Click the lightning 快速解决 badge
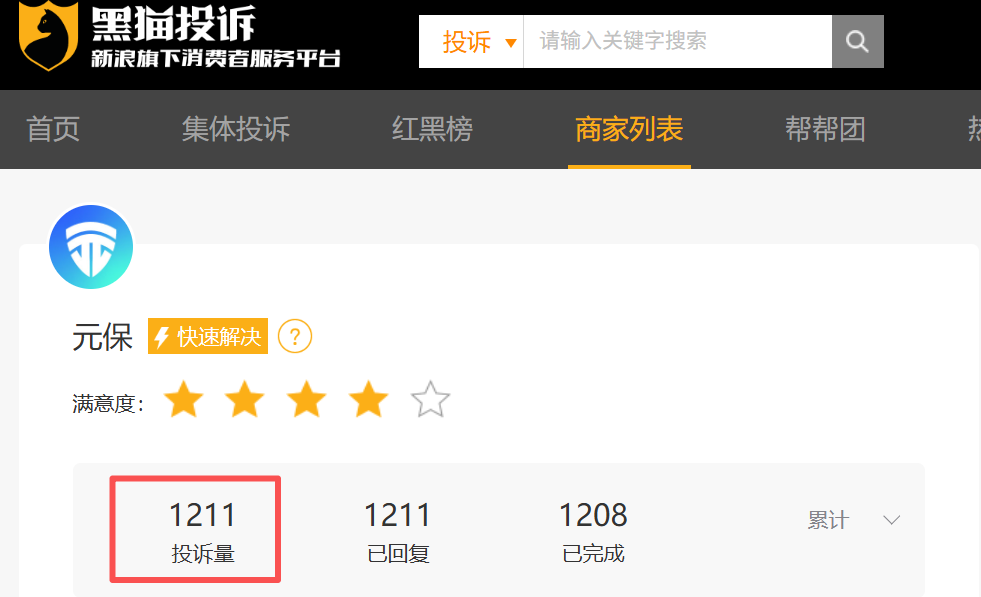Viewport: 981px width, 597px height. pyautogui.click(x=208, y=336)
